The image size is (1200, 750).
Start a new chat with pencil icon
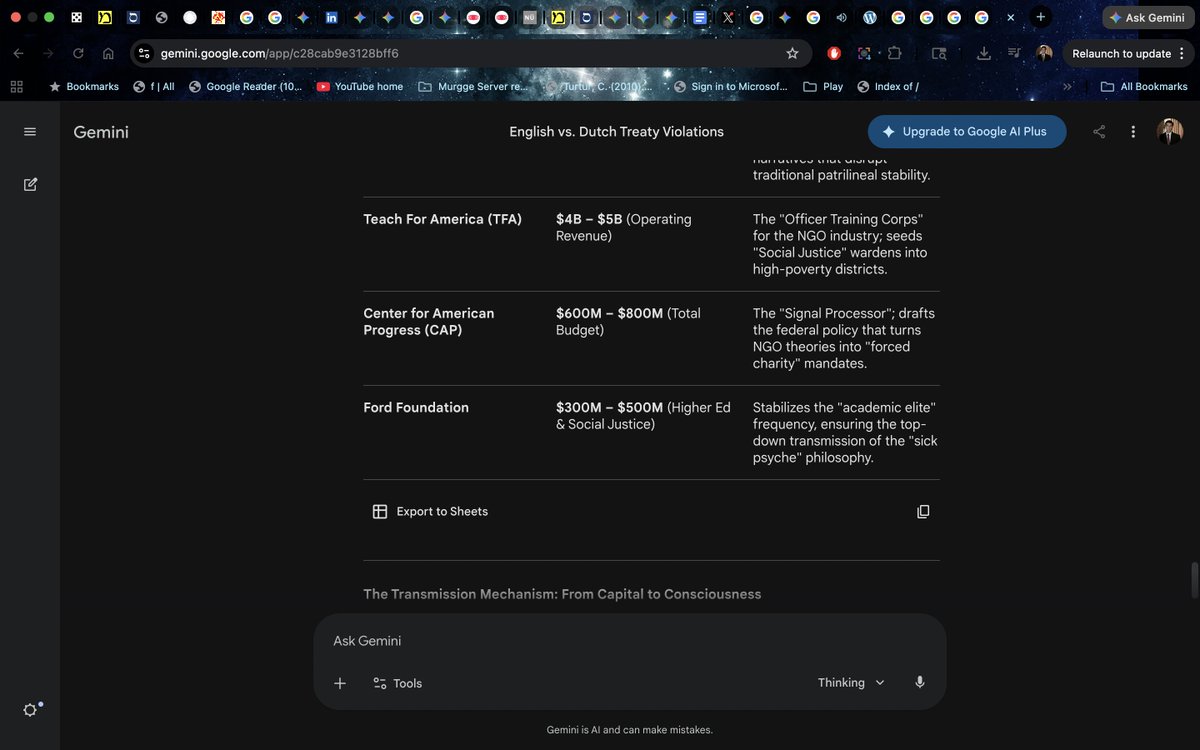tap(30, 184)
